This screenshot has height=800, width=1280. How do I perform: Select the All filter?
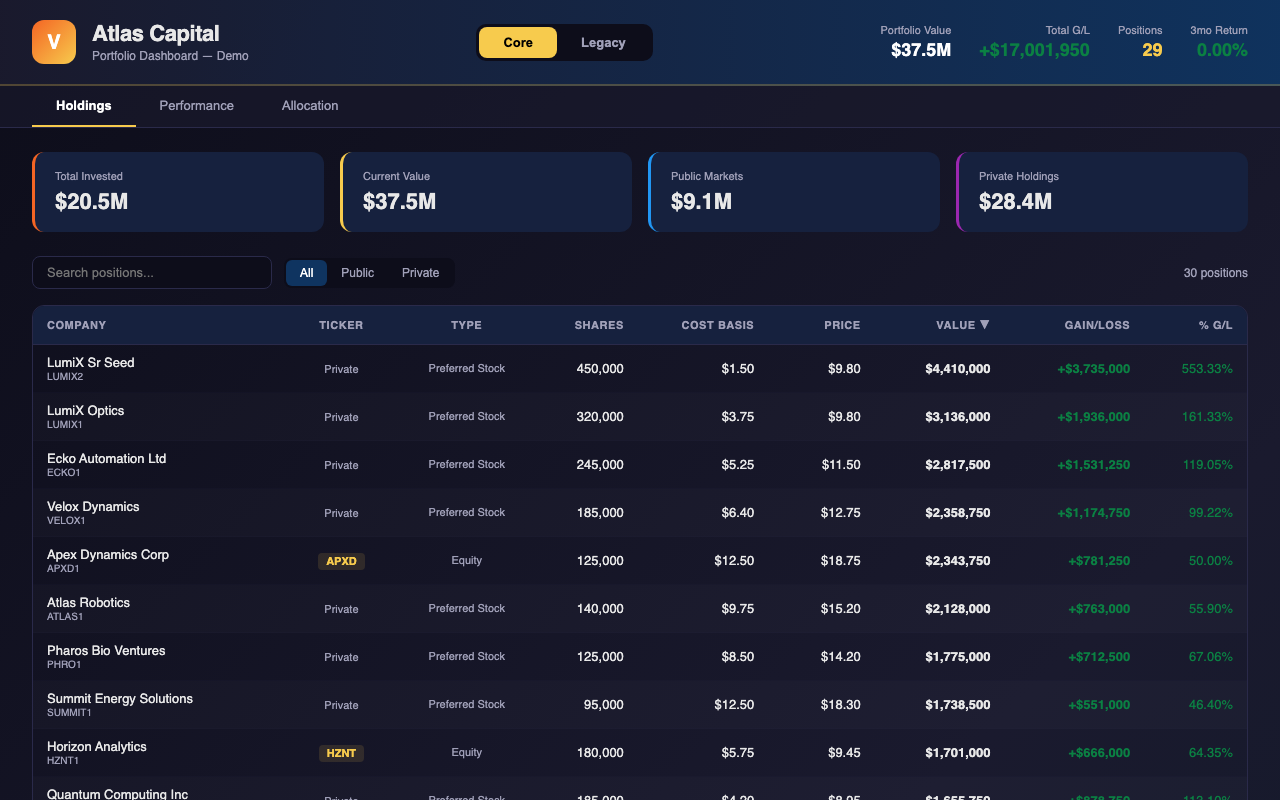pos(306,273)
